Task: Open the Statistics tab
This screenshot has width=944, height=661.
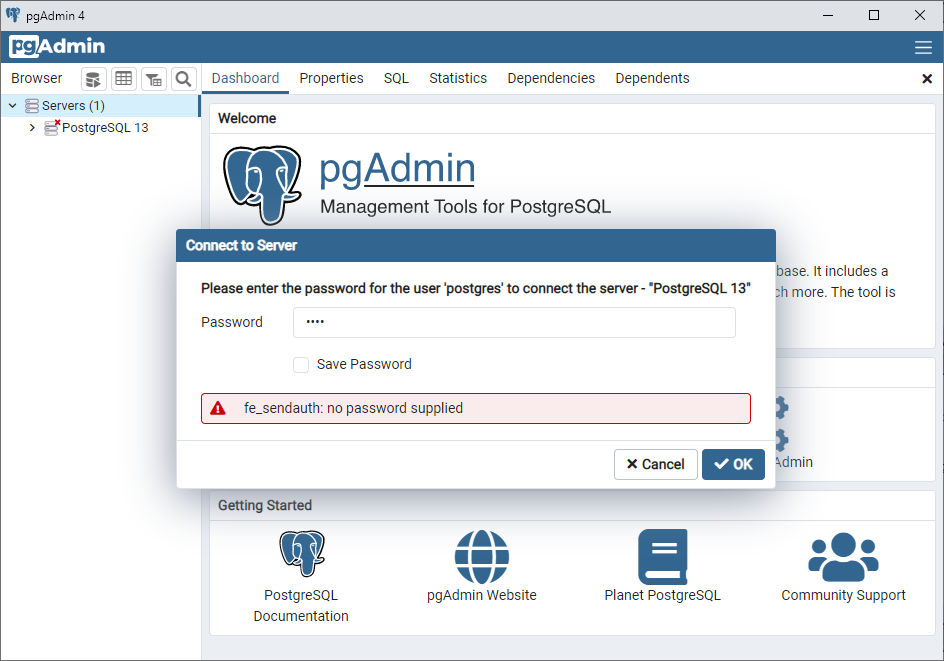Action: (458, 78)
